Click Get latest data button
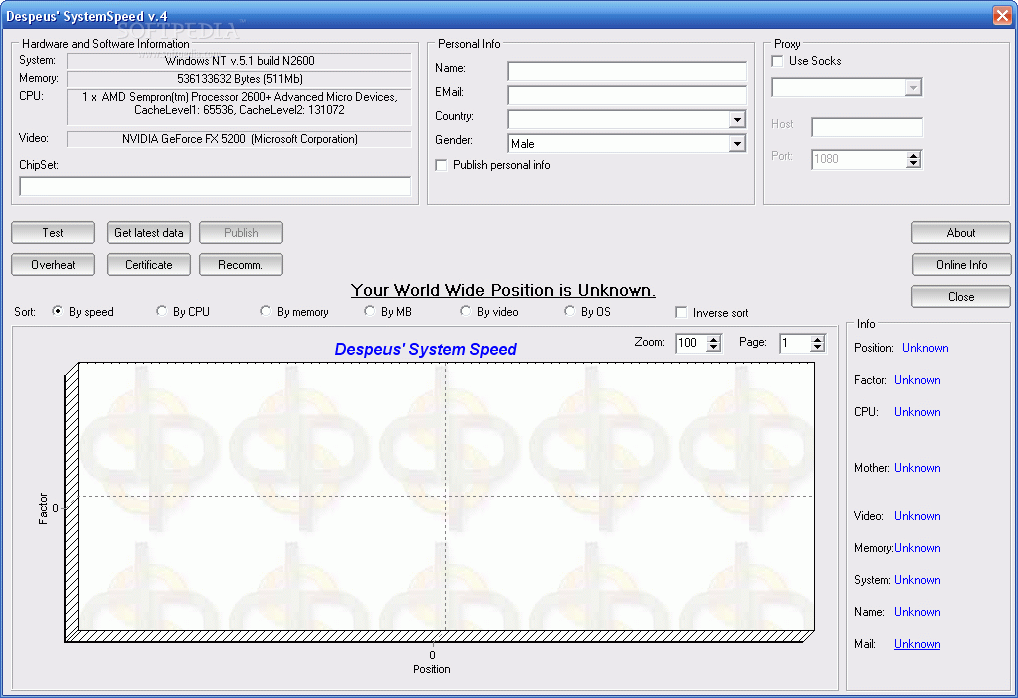Image resolution: width=1018 pixels, height=698 pixels. tap(149, 232)
